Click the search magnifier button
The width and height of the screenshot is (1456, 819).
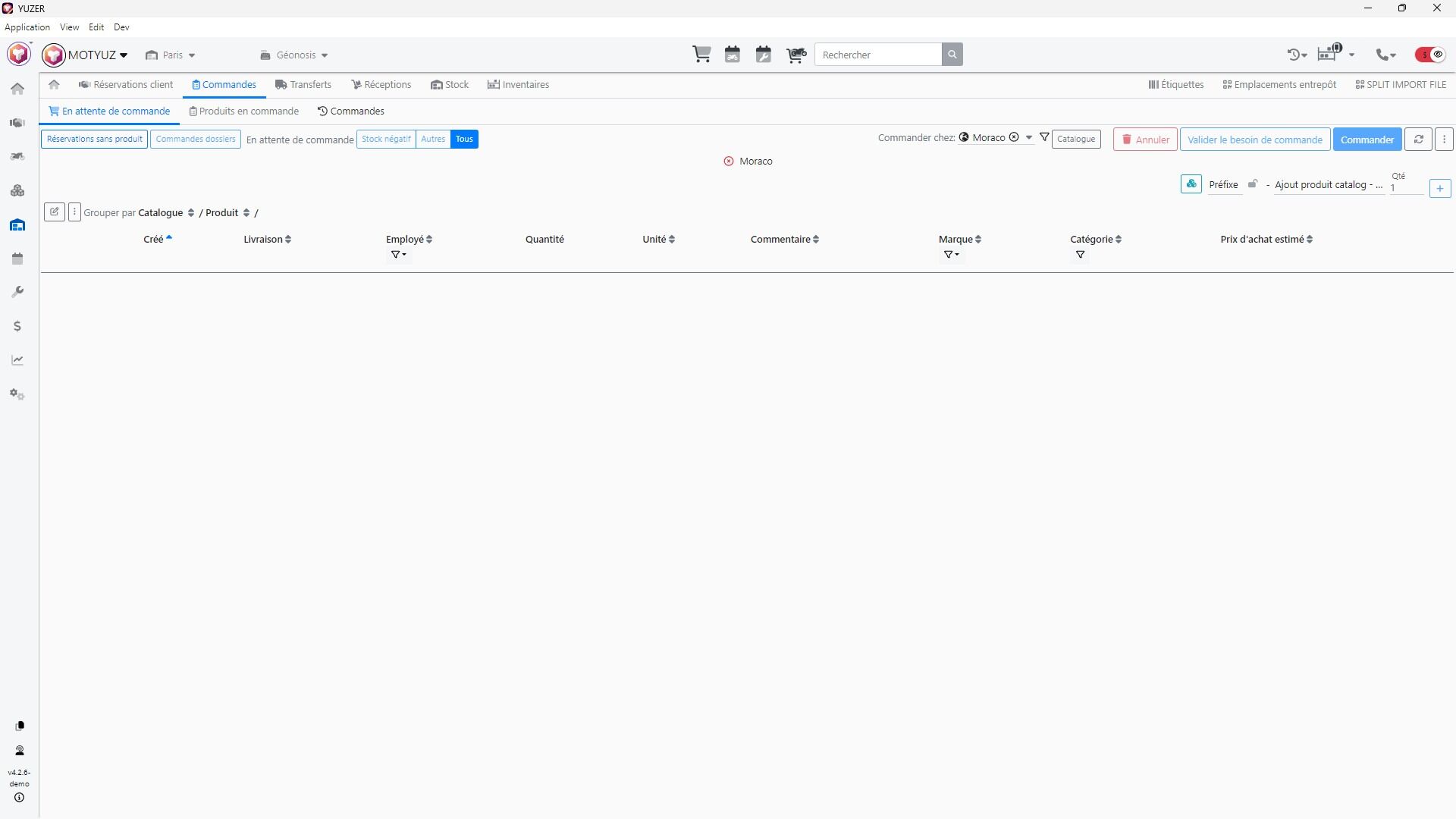[952, 55]
